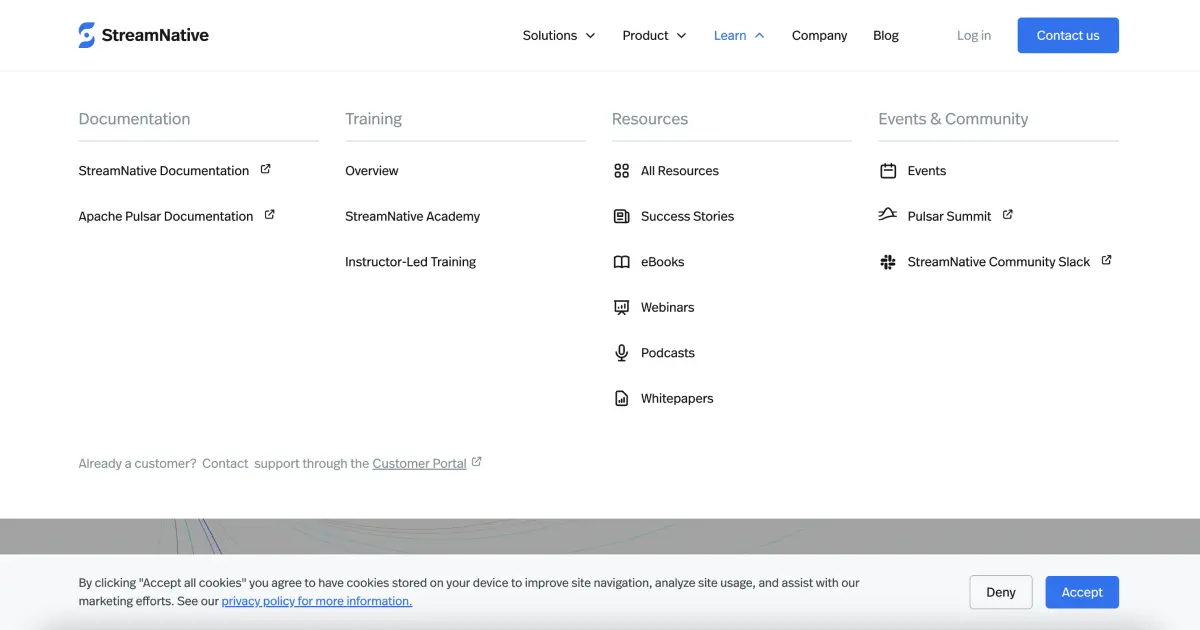Click external-link icon beside Apache Pulsar Documentation
The image size is (1200, 630).
tap(269, 215)
